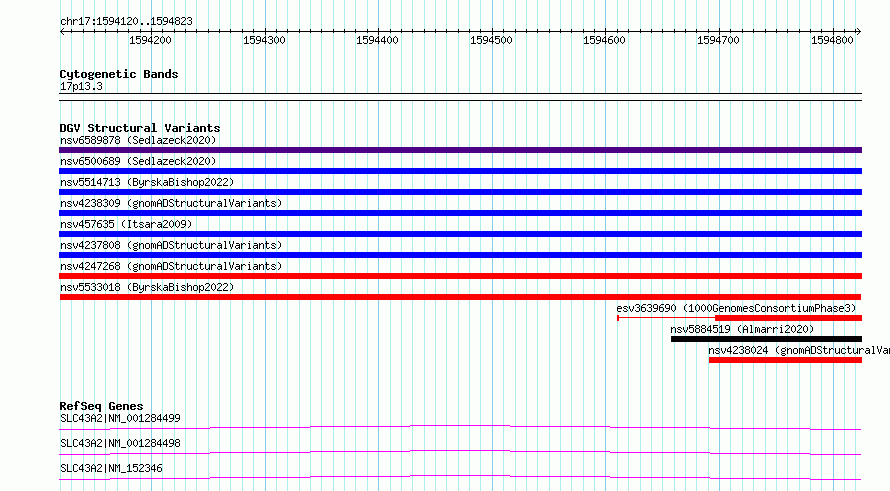Open nsv4238024 gnomAD variant label

(x=799, y=350)
